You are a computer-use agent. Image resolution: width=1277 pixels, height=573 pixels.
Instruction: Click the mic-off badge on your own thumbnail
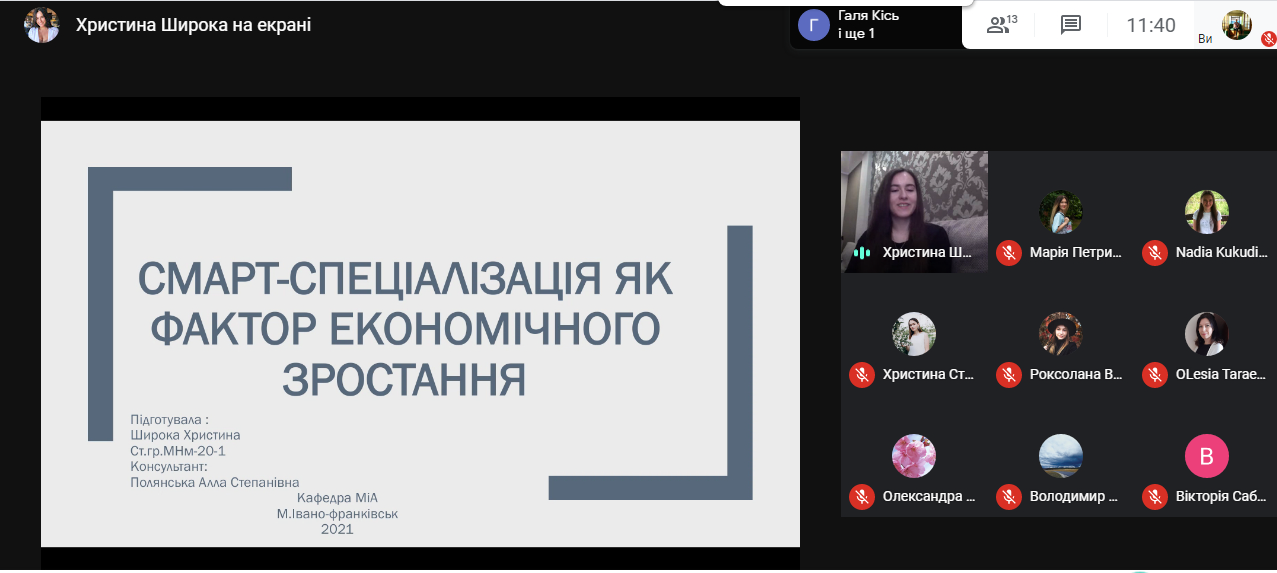click(1268, 39)
